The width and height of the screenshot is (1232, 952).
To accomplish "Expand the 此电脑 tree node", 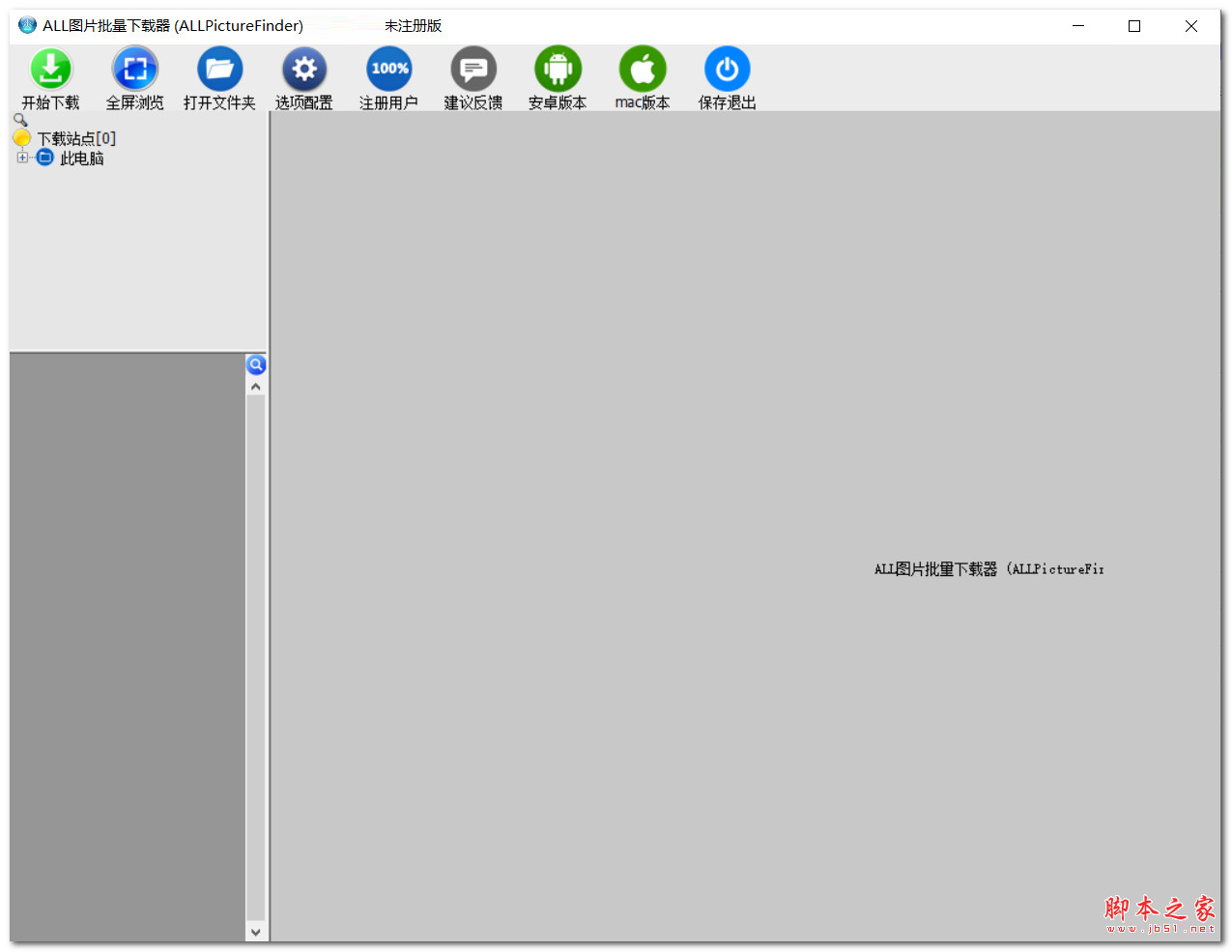I will pyautogui.click(x=21, y=157).
